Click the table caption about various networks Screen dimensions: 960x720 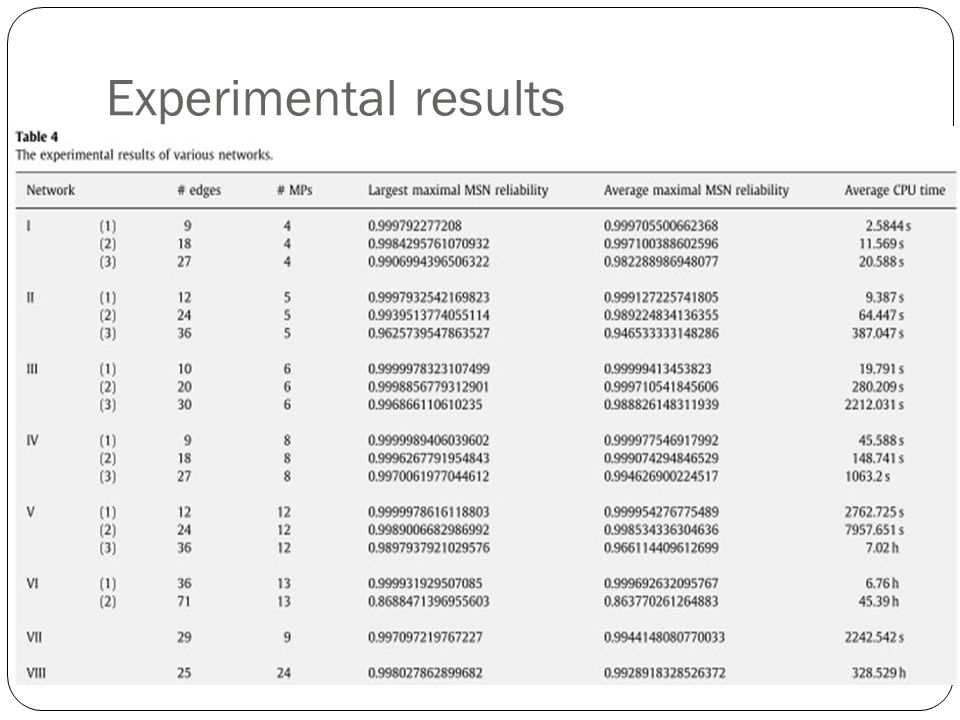pyautogui.click(x=144, y=155)
